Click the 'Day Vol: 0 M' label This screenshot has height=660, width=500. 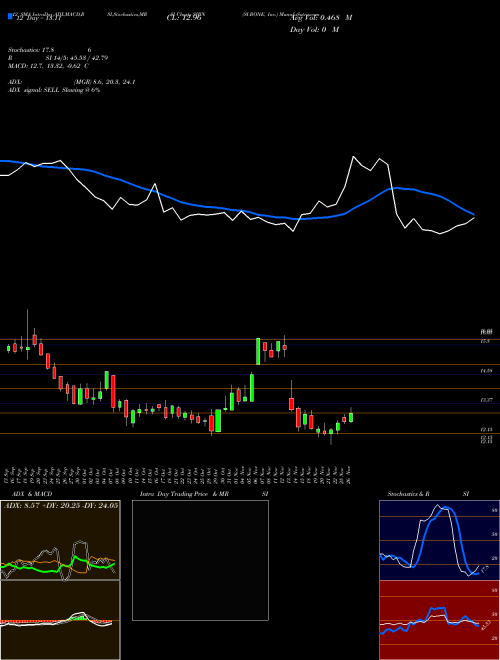click(x=314, y=29)
